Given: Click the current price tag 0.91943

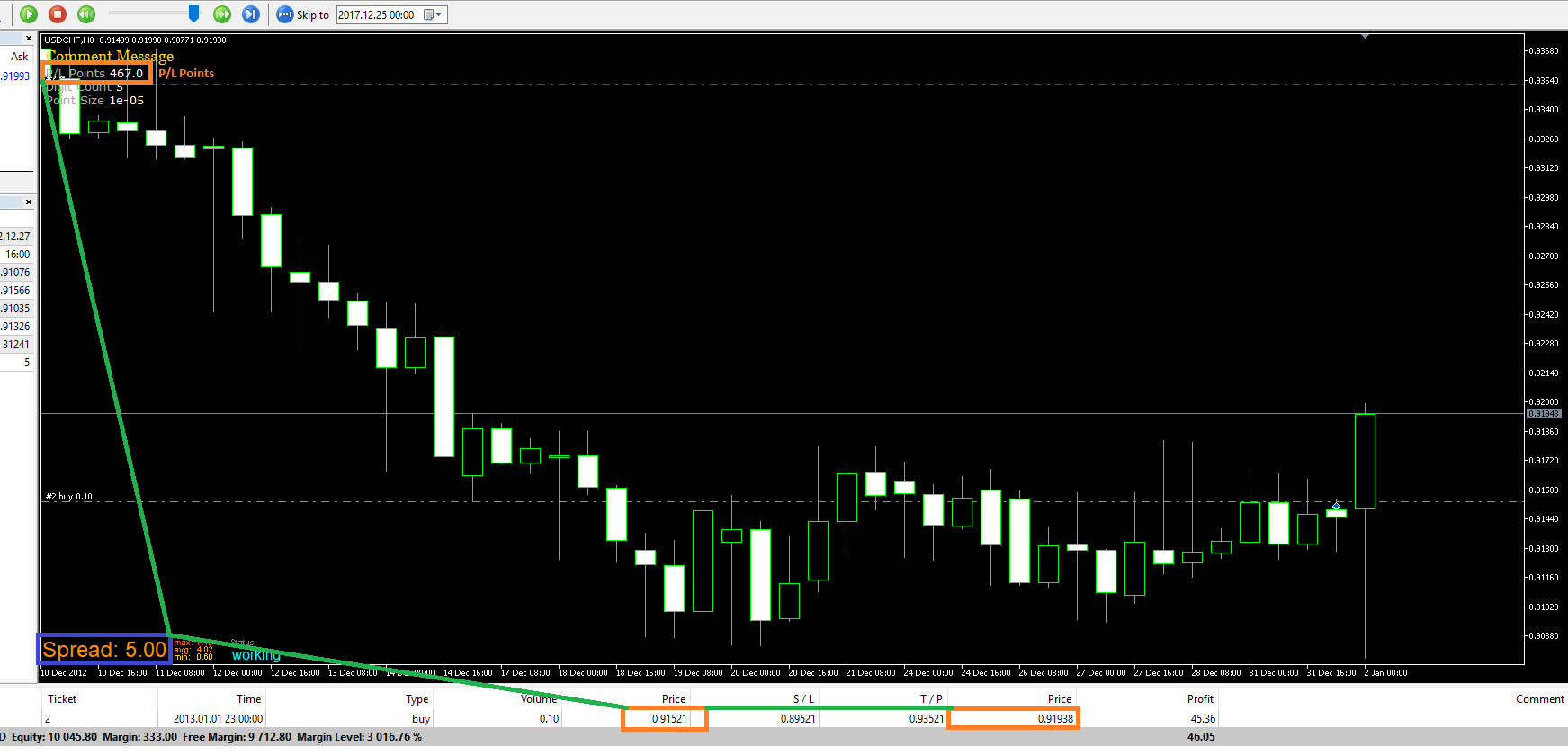Looking at the screenshot, I should pos(1544,414).
